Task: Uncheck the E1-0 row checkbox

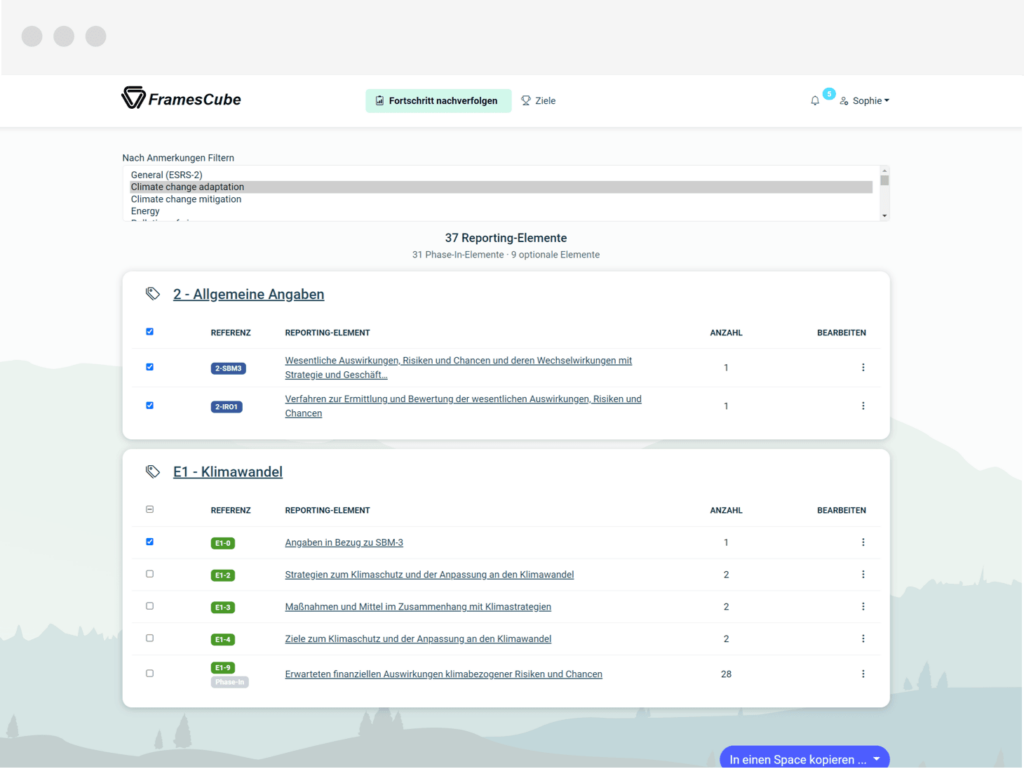Action: click(150, 542)
